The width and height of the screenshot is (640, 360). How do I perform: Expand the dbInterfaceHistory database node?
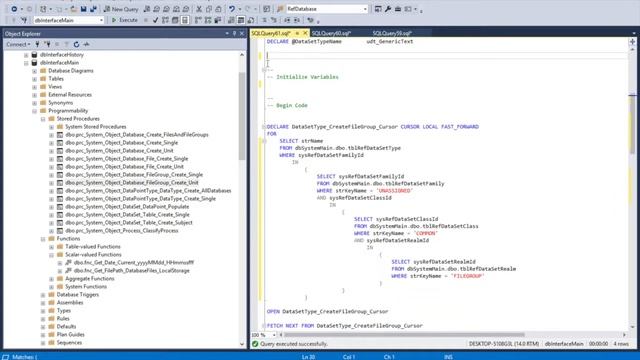click(x=26, y=55)
